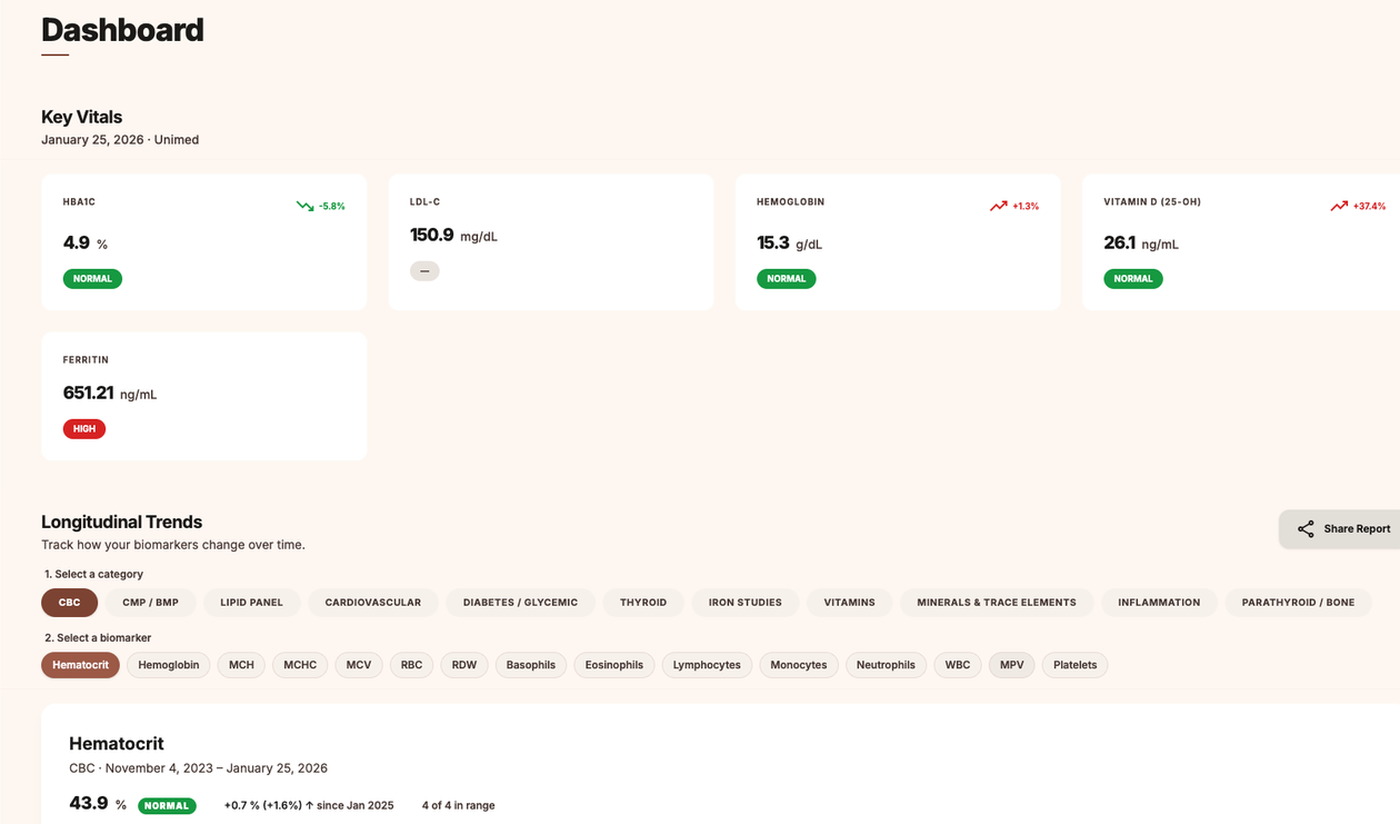
Task: Select the RDW biomarker
Action: 464,665
